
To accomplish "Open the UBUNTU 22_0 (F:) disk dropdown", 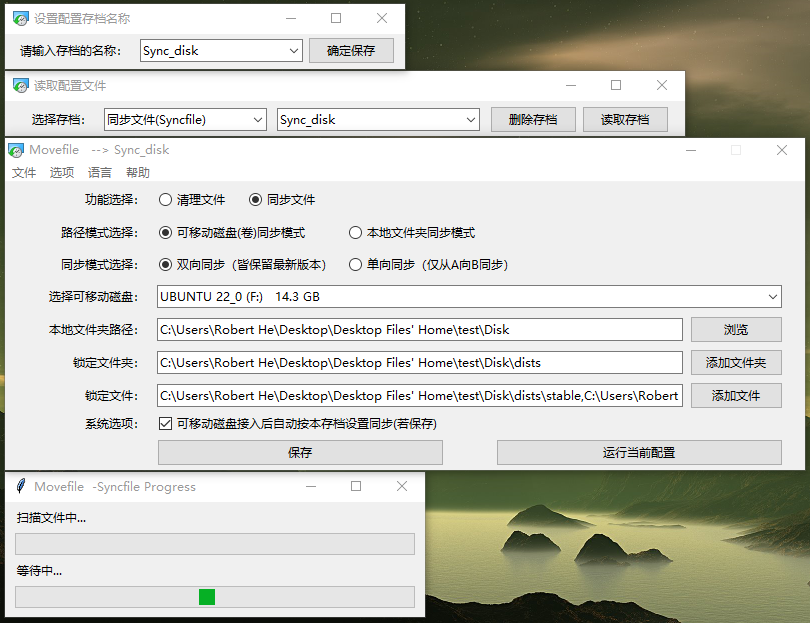I will [771, 296].
